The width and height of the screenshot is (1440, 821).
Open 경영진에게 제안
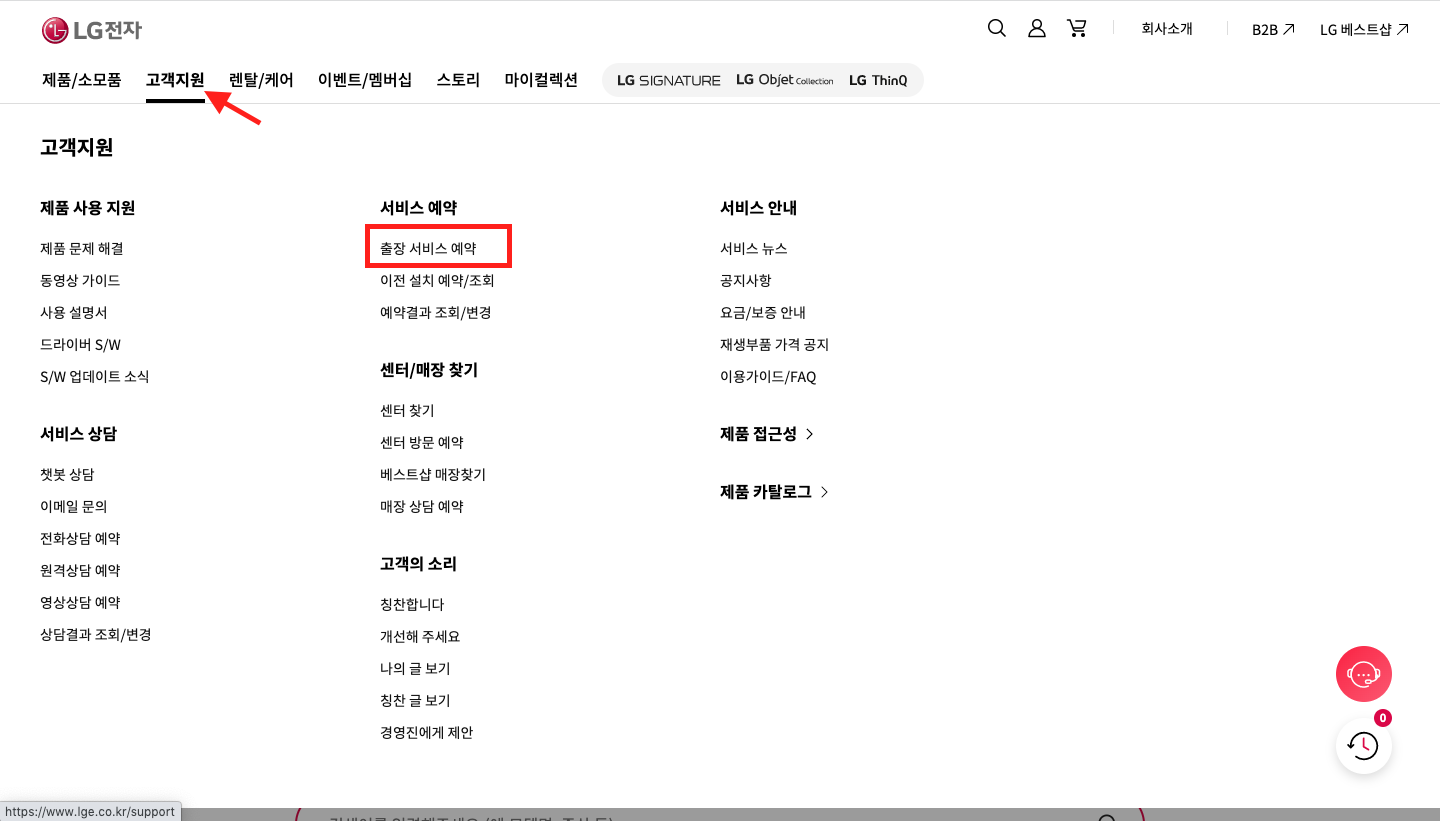point(427,732)
